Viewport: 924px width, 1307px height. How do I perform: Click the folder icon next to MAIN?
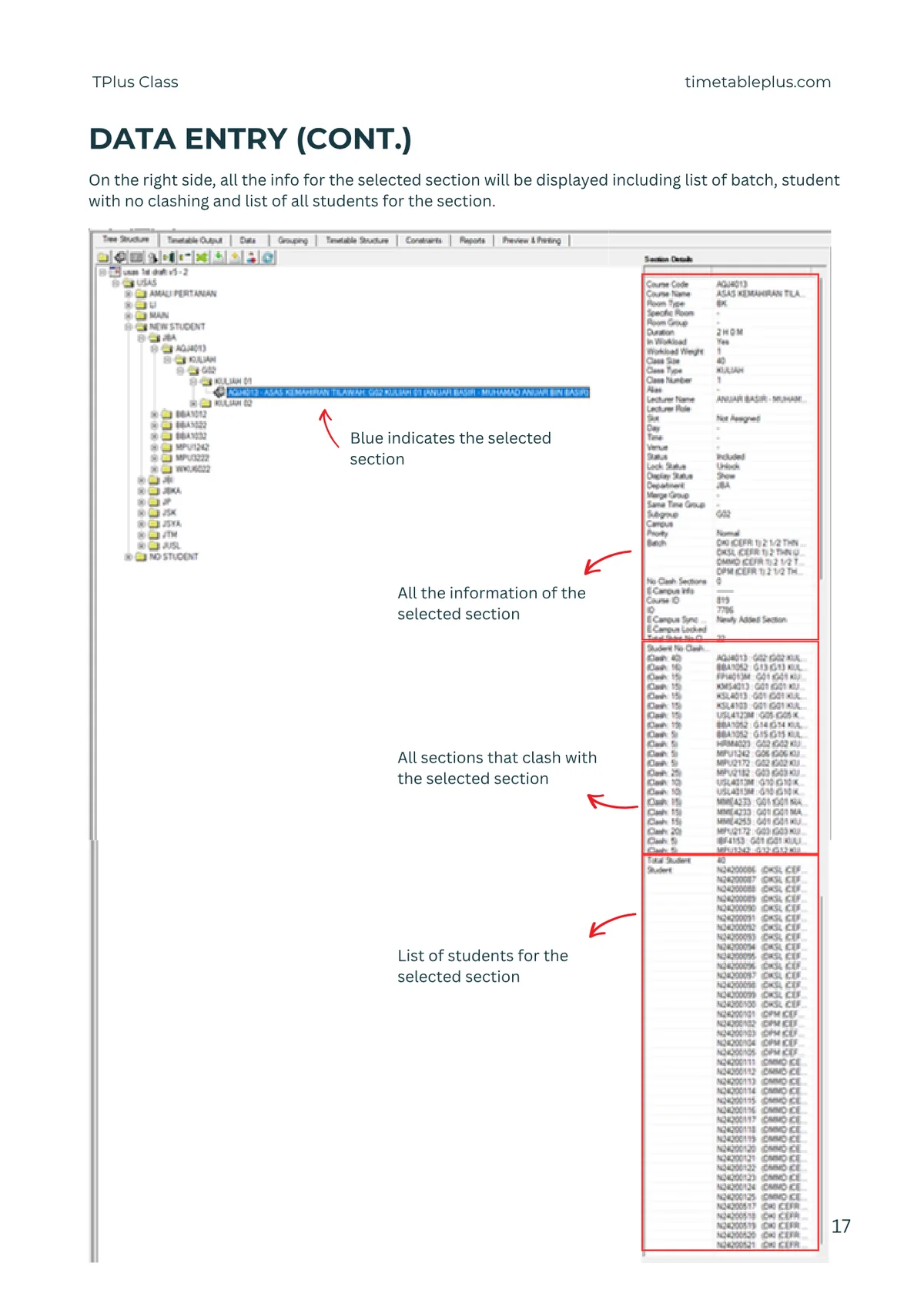pos(141,316)
